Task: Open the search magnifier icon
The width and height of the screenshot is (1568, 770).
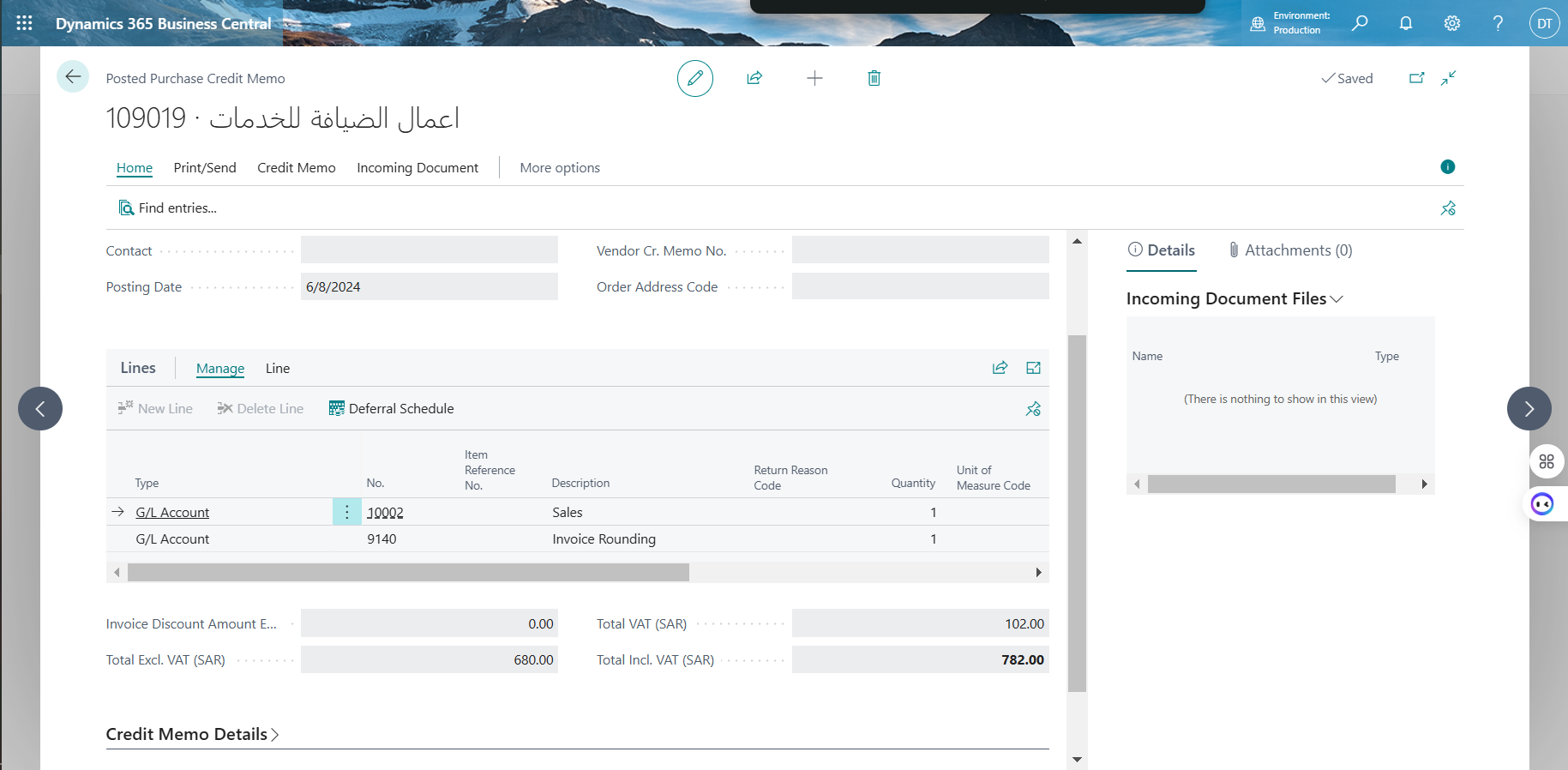Action: (1360, 23)
